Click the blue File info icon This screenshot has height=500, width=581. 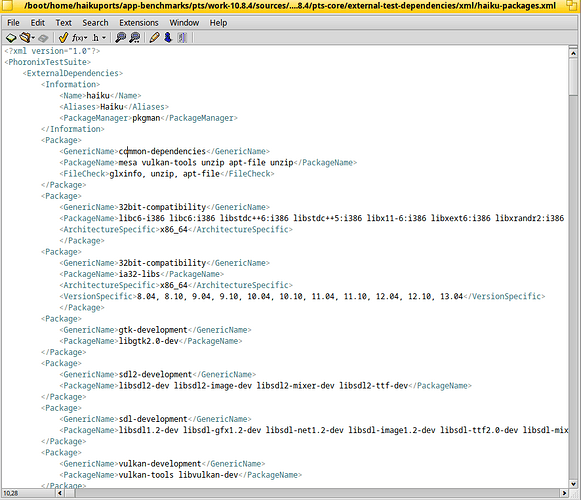click(x=168, y=38)
